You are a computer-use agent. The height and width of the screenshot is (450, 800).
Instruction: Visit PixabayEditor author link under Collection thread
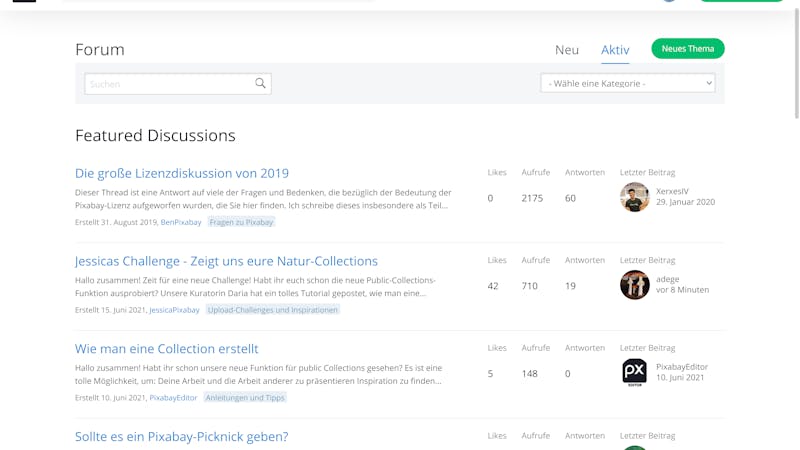(173, 397)
